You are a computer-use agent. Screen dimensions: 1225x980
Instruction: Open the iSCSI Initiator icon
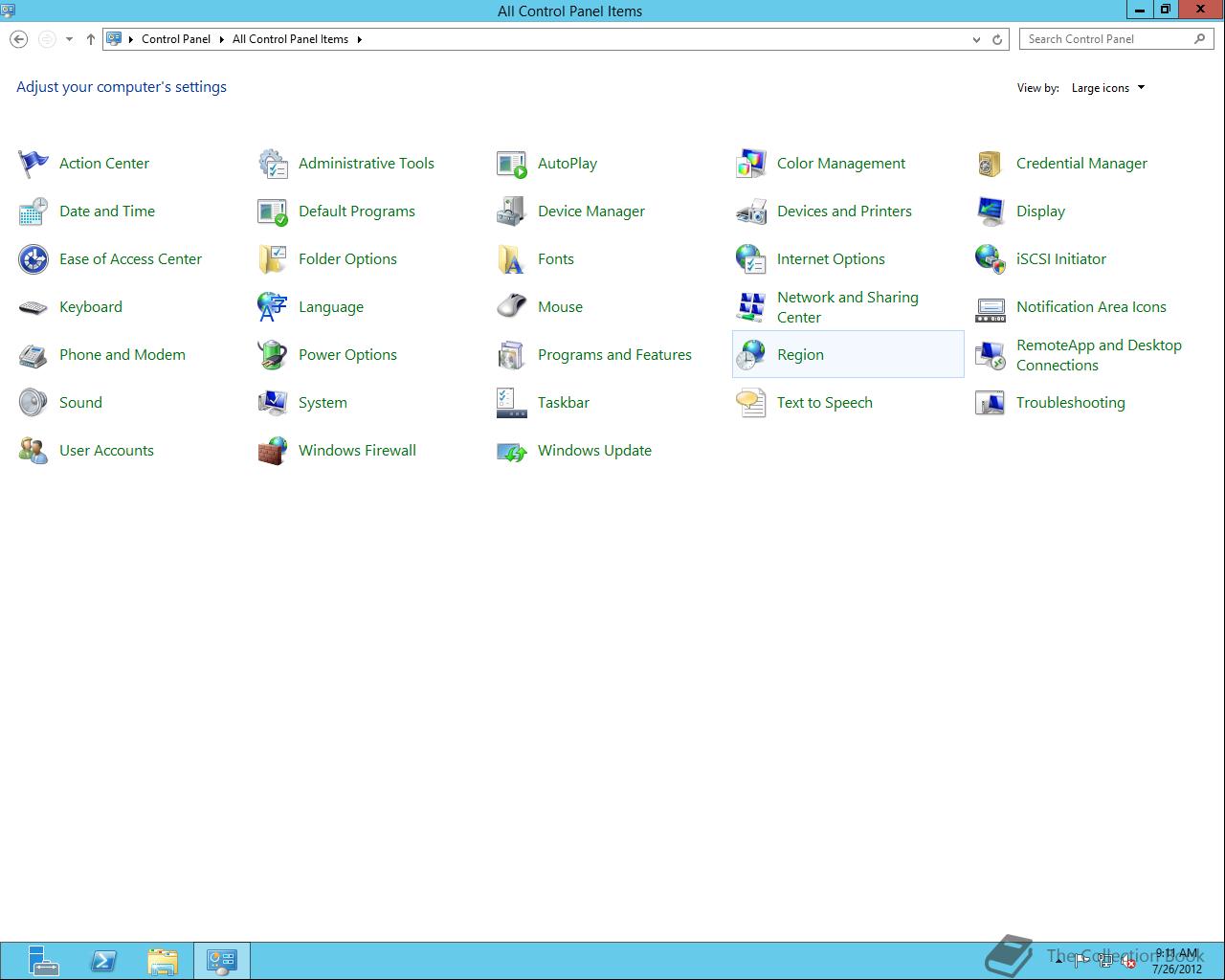[x=991, y=259]
